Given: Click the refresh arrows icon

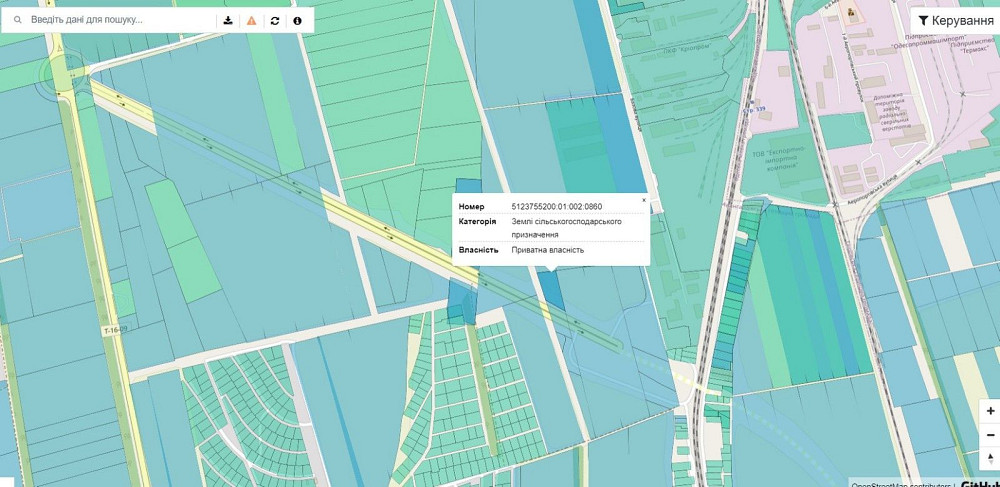Looking at the screenshot, I should tap(275, 20).
